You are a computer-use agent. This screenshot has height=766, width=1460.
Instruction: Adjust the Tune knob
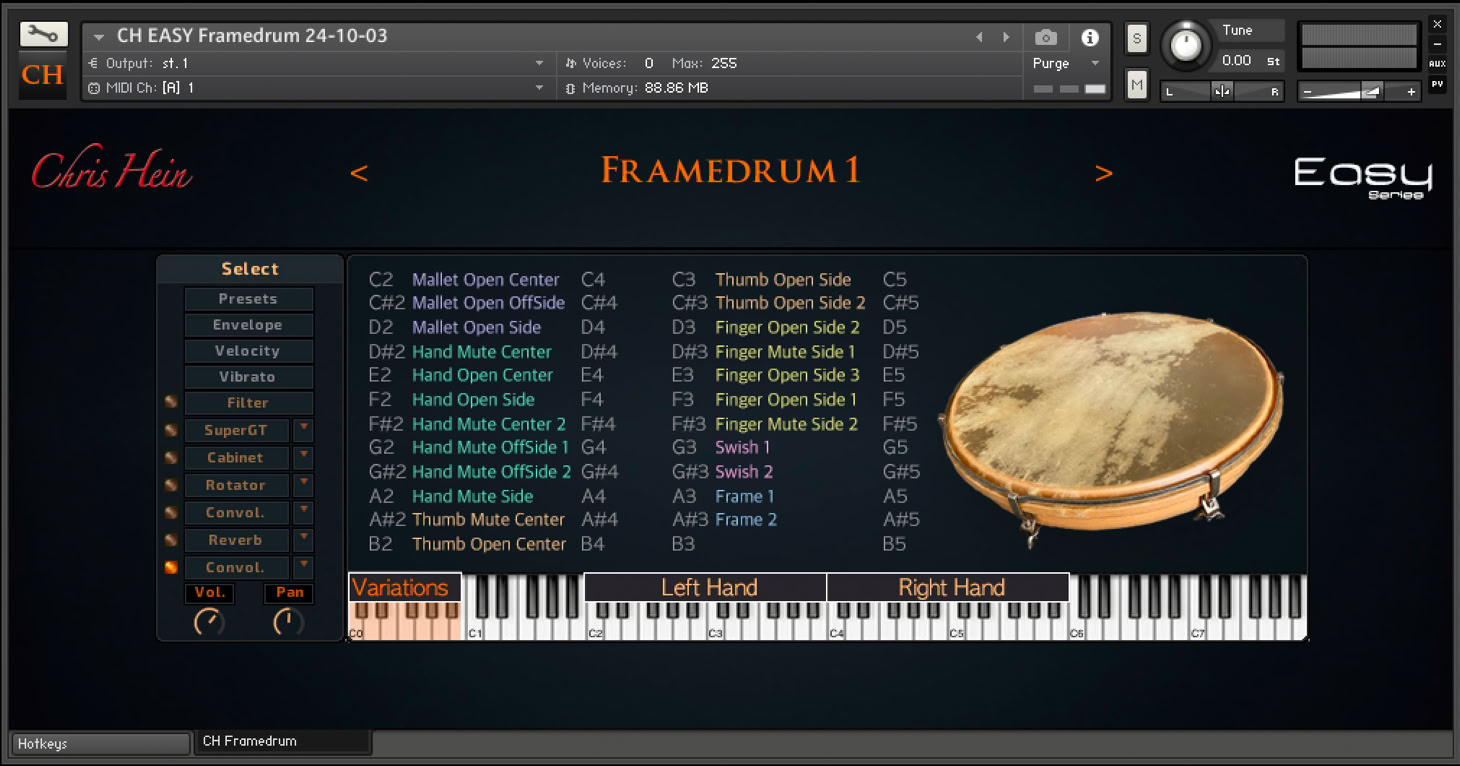(1185, 46)
